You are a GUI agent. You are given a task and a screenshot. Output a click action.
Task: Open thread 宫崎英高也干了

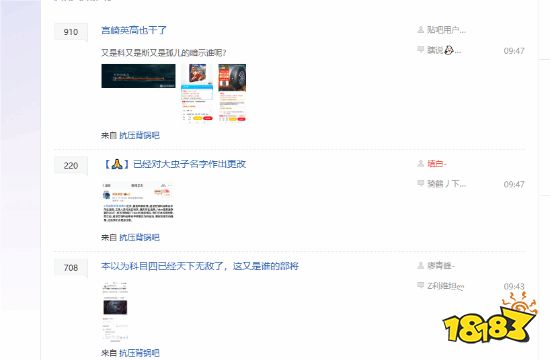[x=134, y=30]
